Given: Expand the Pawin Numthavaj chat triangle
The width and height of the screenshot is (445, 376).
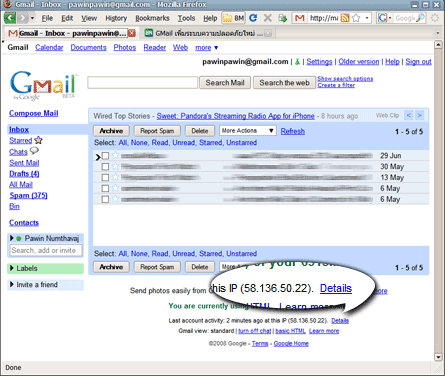Looking at the screenshot, I should [12, 238].
